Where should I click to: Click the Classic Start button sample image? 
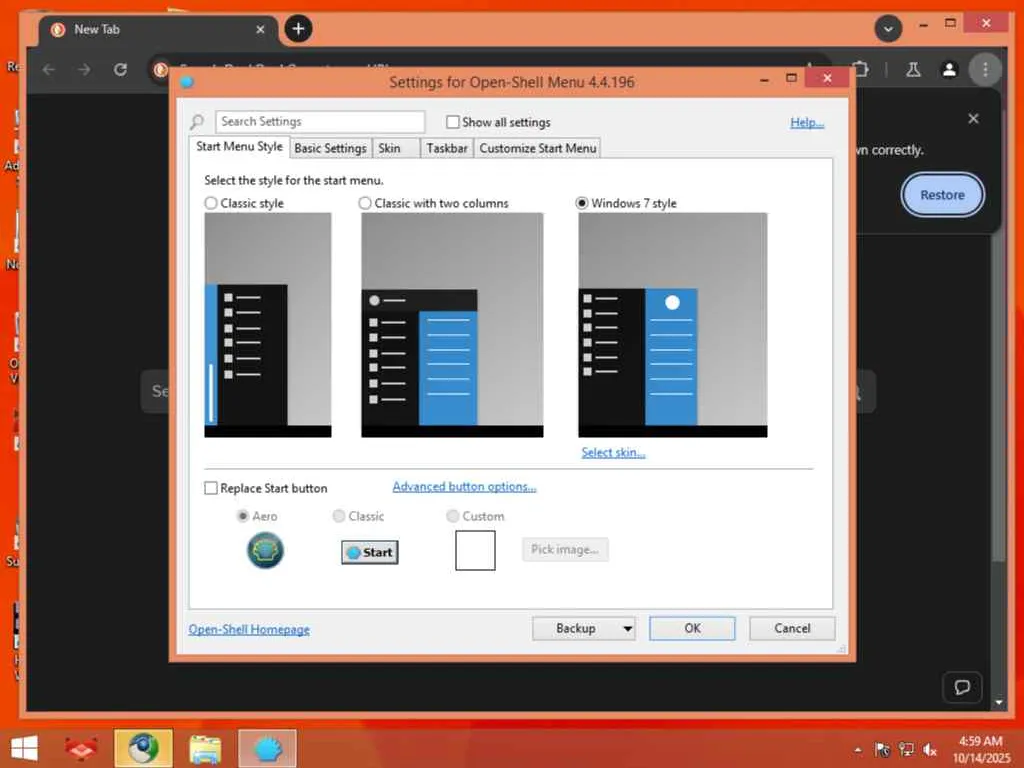(x=370, y=552)
